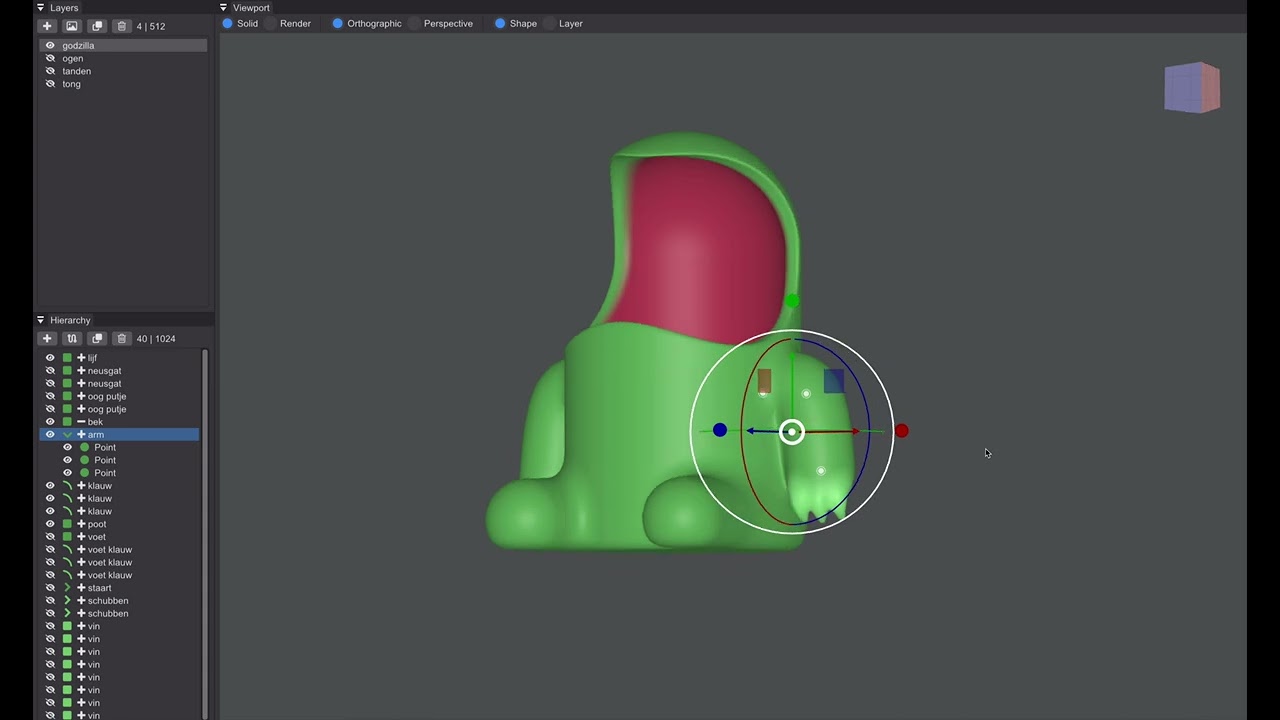The image size is (1280, 720).
Task: Click the curve icon in Hierarchy toolbar
Action: 72,339
